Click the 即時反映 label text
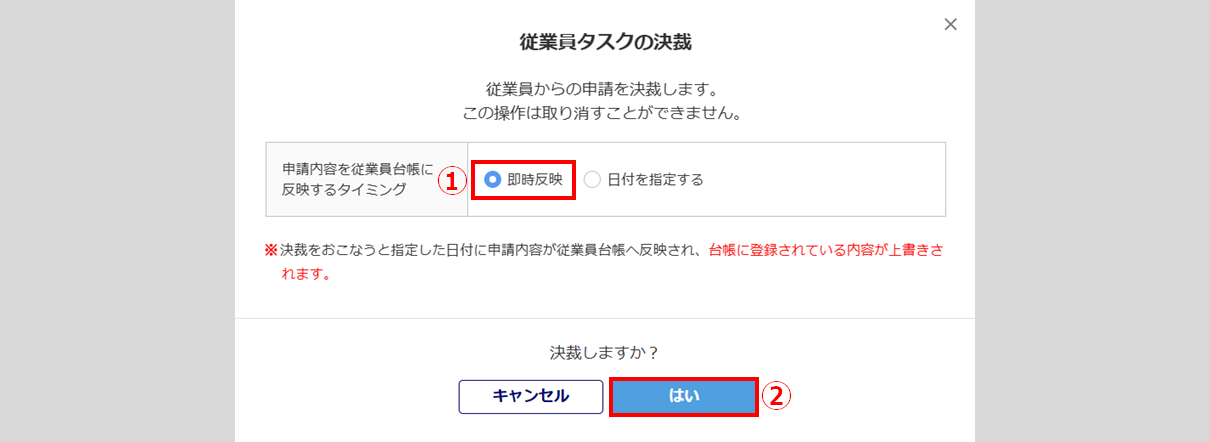 (x=535, y=180)
